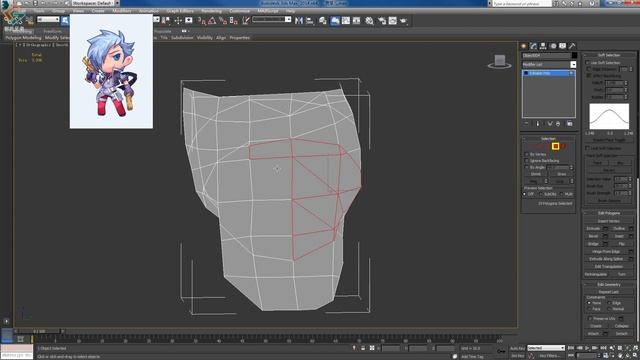640x360 pixels.
Task: Open the Rendering menu
Action: click(211, 11)
